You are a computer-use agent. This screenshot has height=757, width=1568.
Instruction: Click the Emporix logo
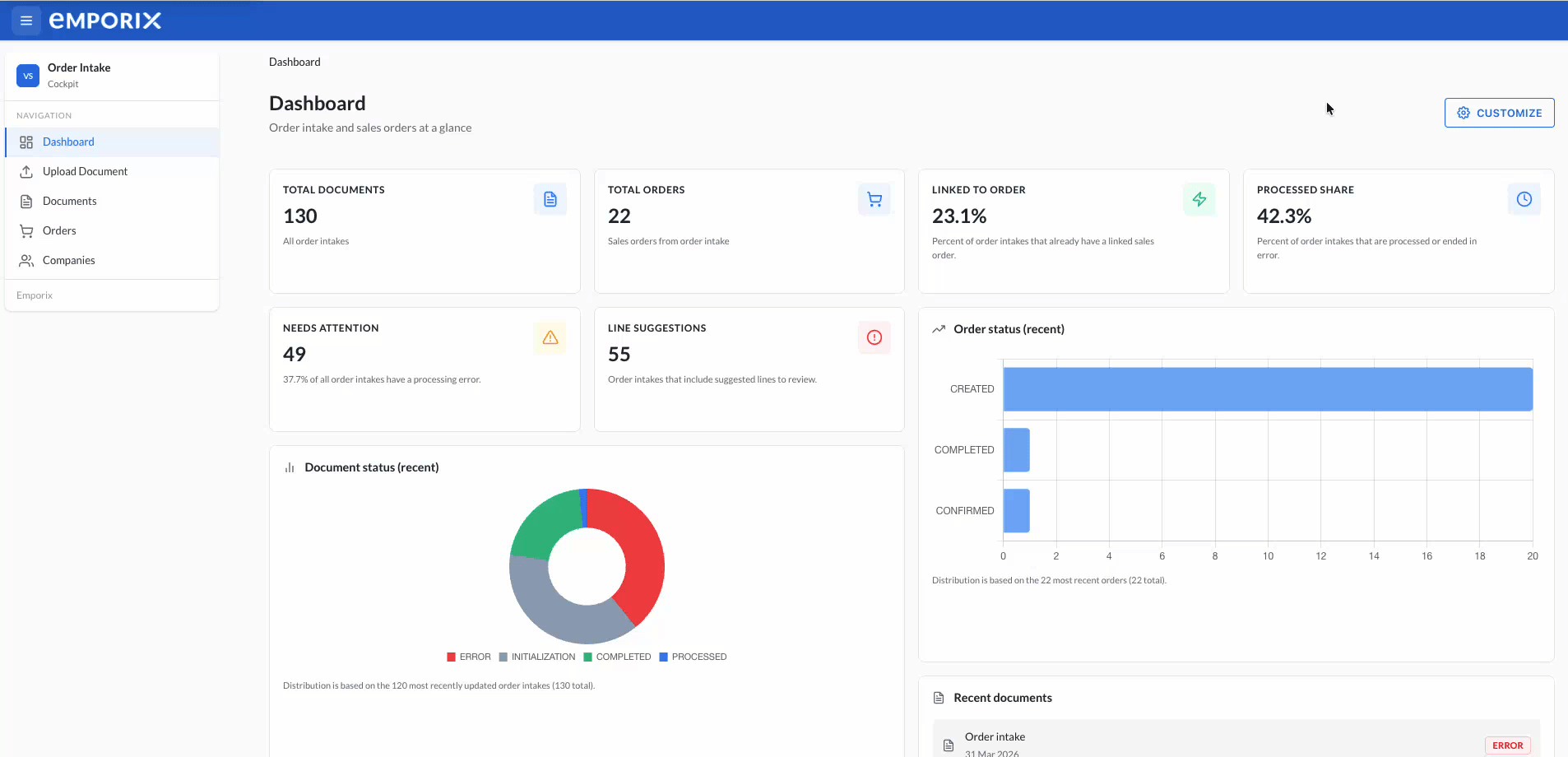[x=105, y=21]
